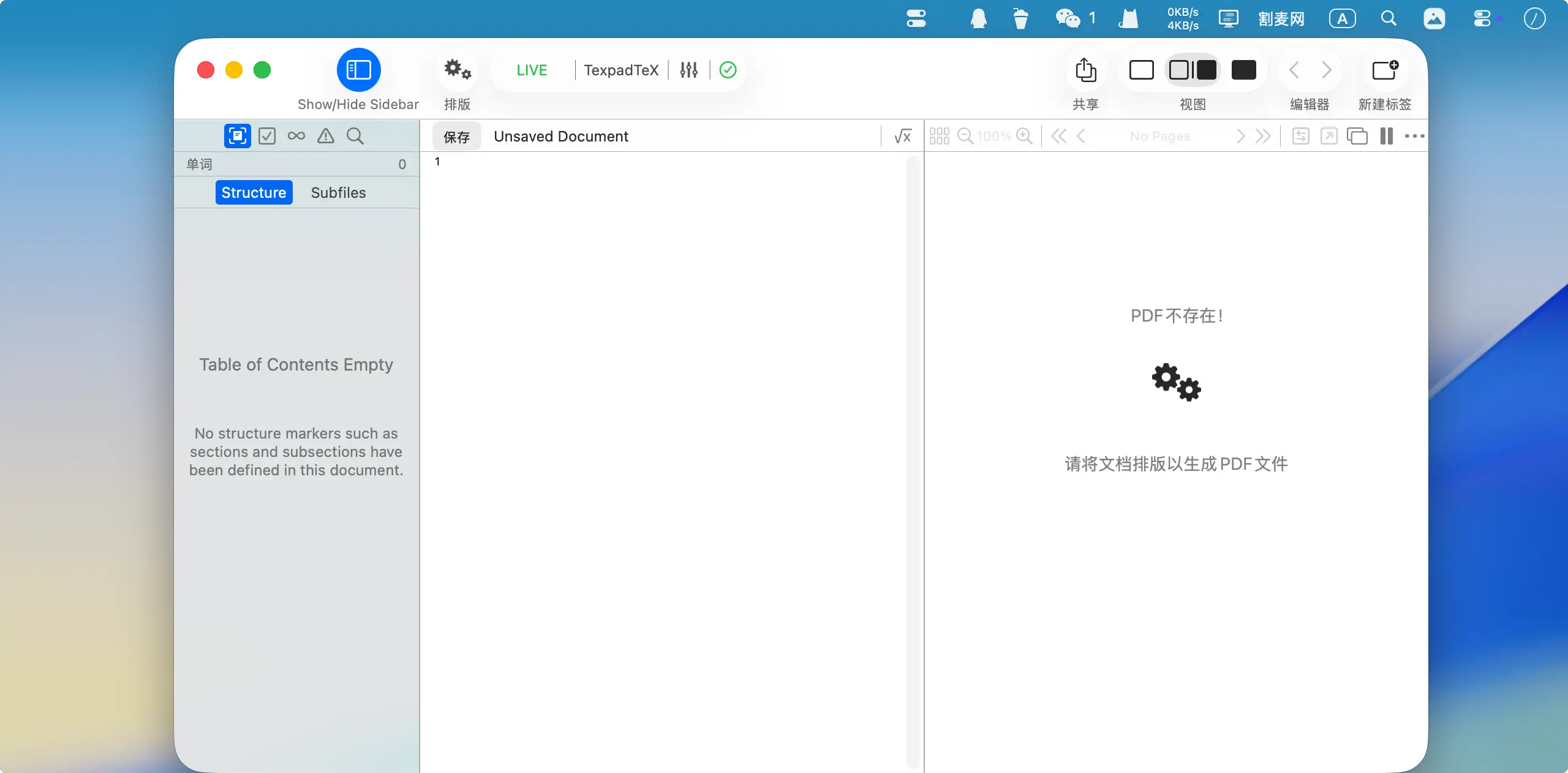1568x773 pixels.
Task: Click the typeset gears icon in toolbar
Action: [x=457, y=70]
